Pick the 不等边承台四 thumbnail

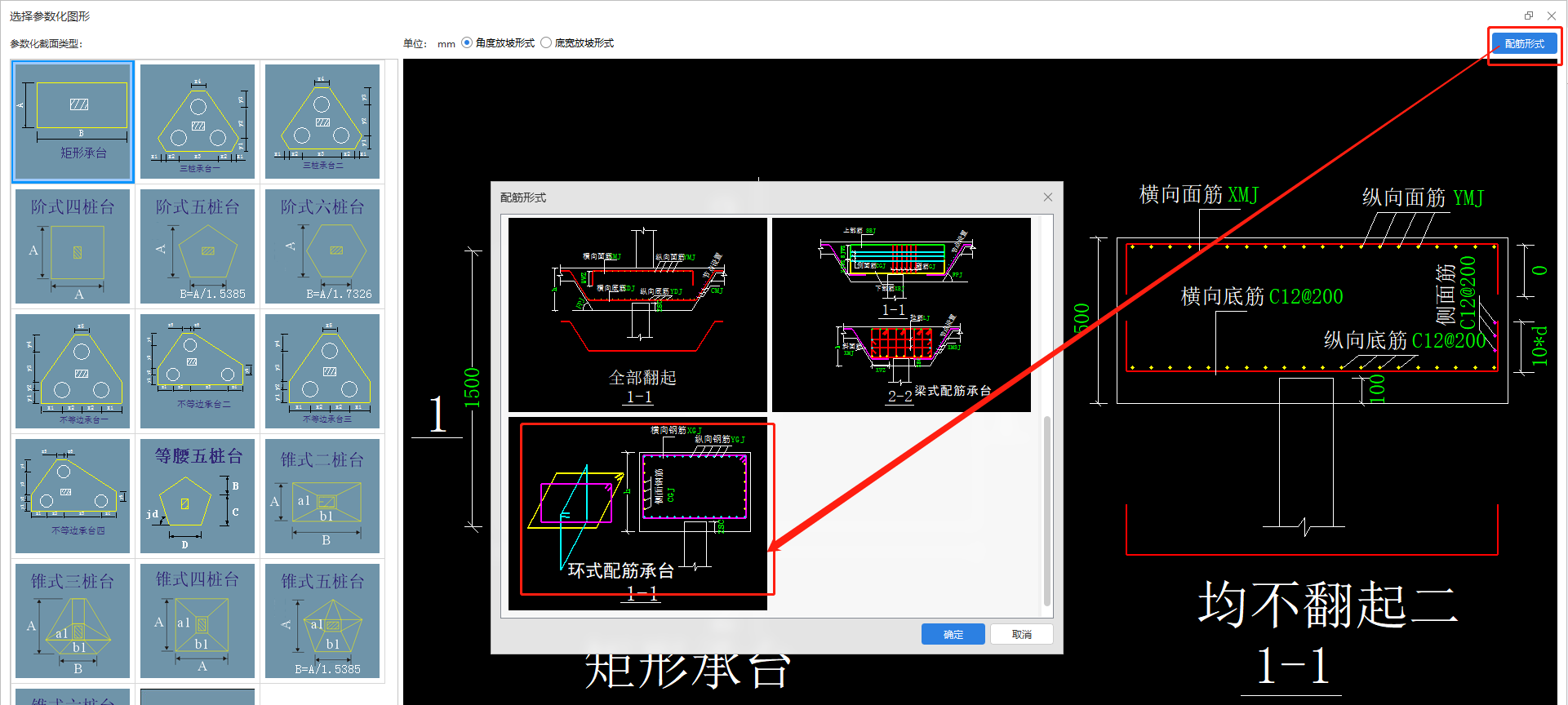click(x=73, y=496)
